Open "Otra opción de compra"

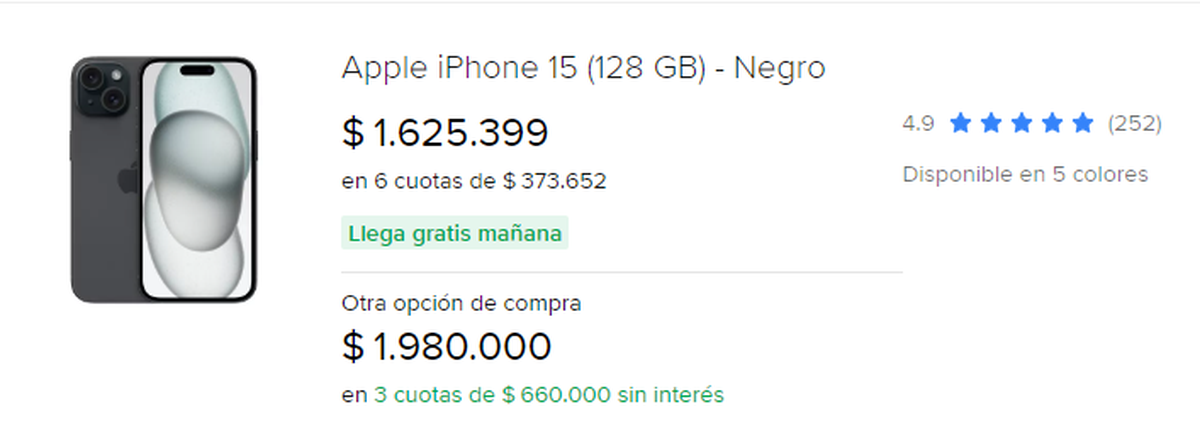click(x=461, y=303)
